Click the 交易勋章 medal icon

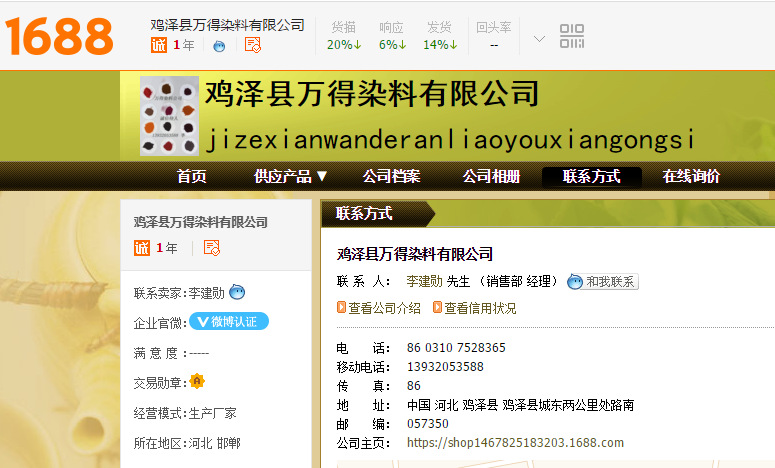point(197,381)
